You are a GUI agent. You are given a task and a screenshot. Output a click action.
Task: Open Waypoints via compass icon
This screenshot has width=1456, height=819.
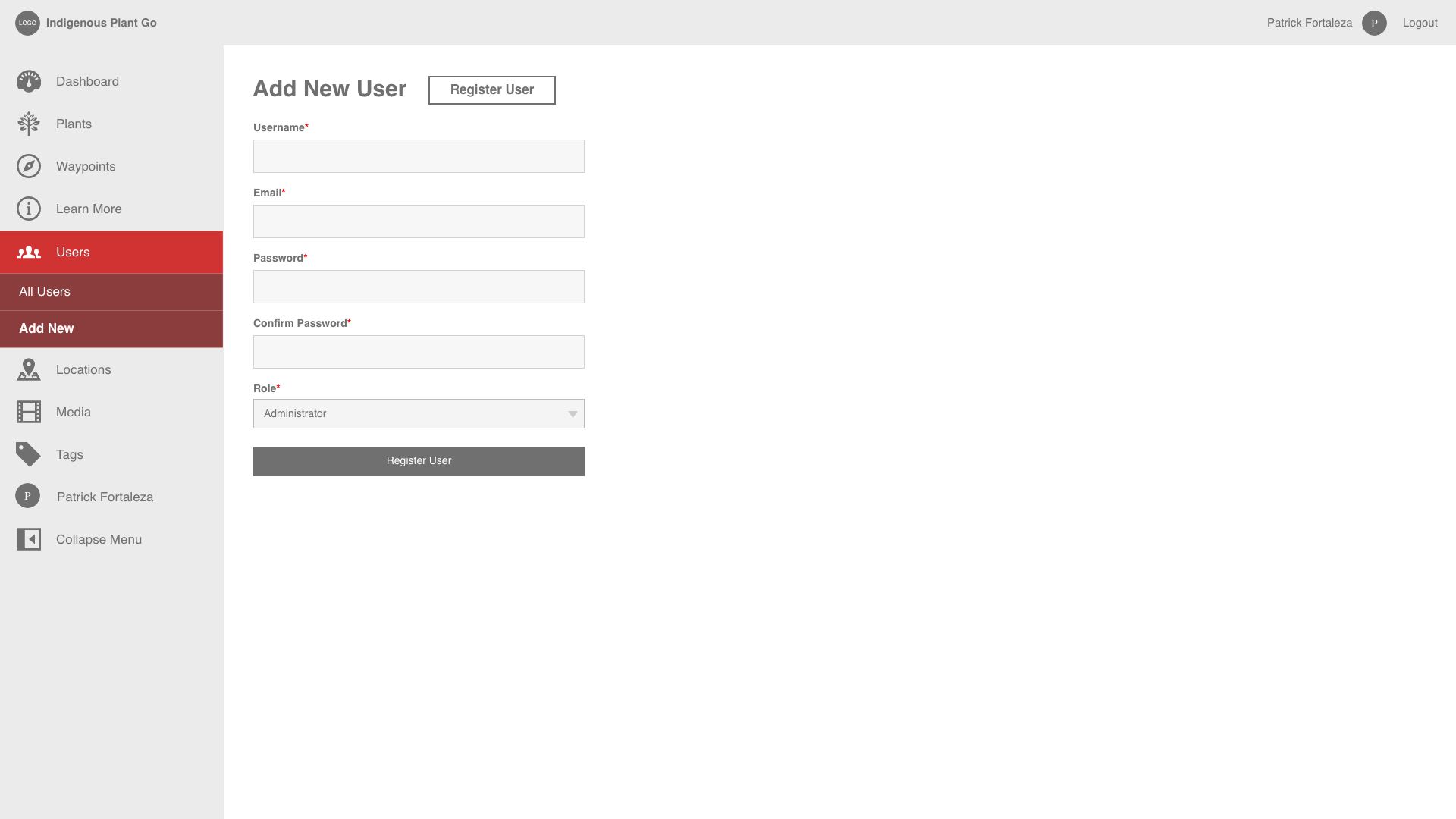tap(29, 166)
